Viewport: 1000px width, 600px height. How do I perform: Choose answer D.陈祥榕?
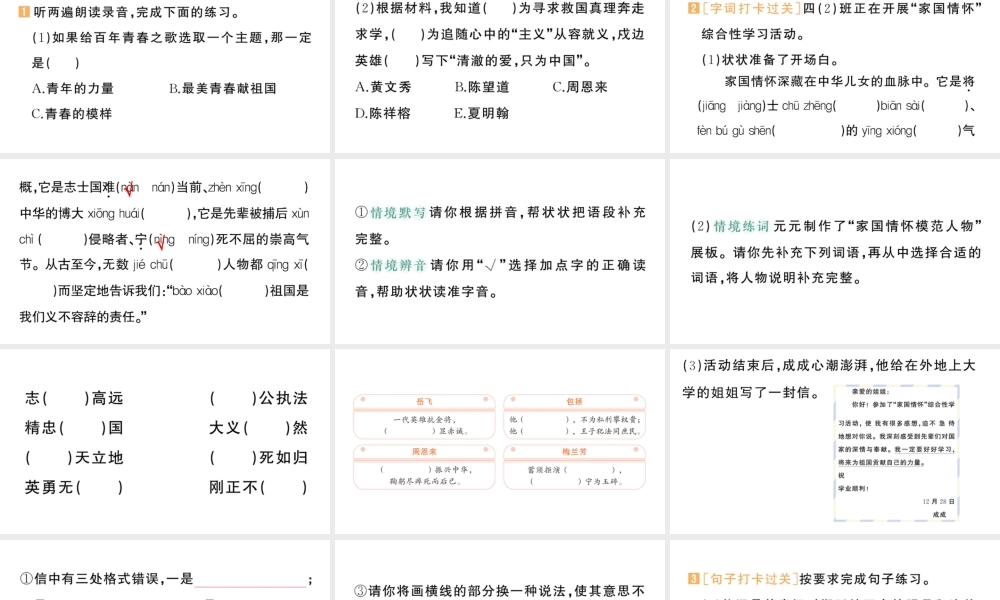[383, 113]
